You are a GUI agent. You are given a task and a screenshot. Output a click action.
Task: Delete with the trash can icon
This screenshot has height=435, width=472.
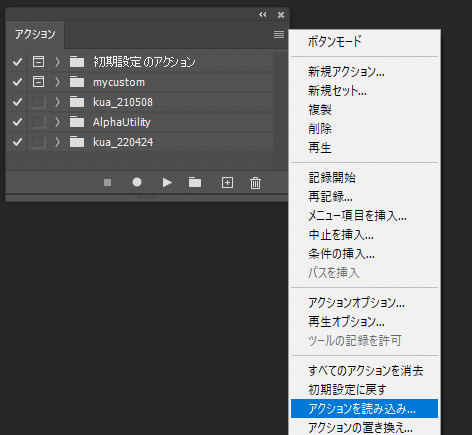pyautogui.click(x=255, y=183)
